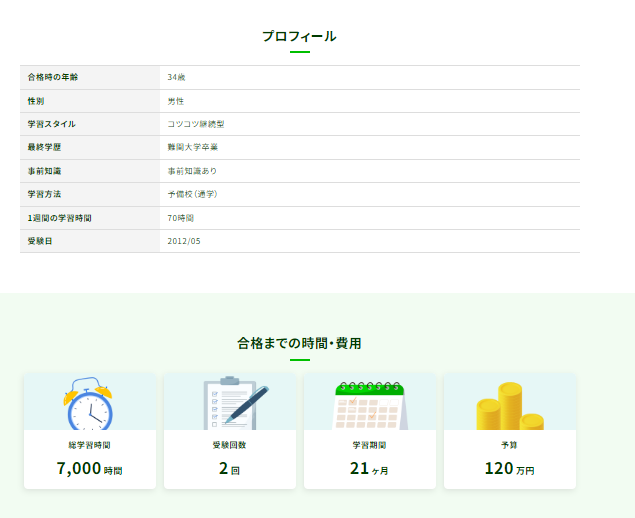Click the 2012/05 value
Viewport: 635px width, 518px height.
[x=184, y=241]
